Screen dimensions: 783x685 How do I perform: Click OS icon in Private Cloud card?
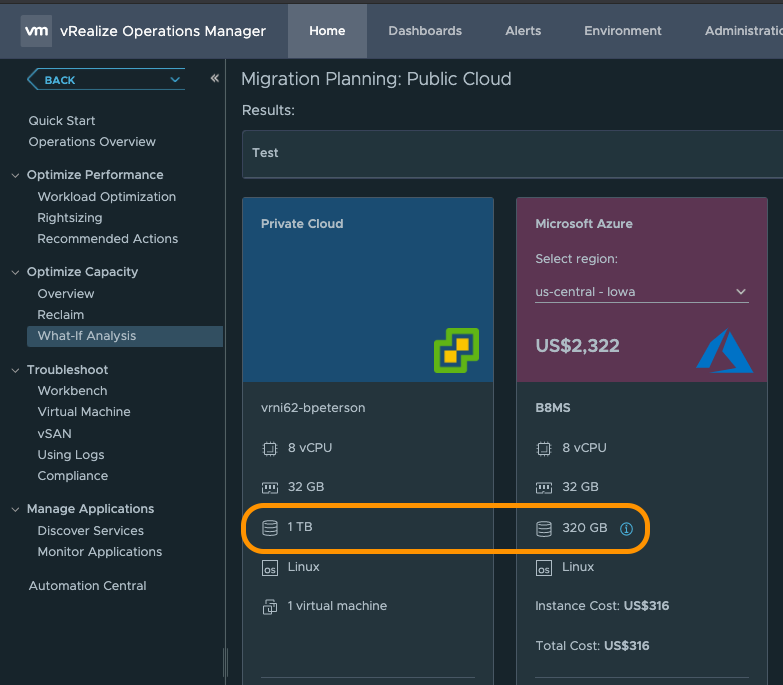270,568
